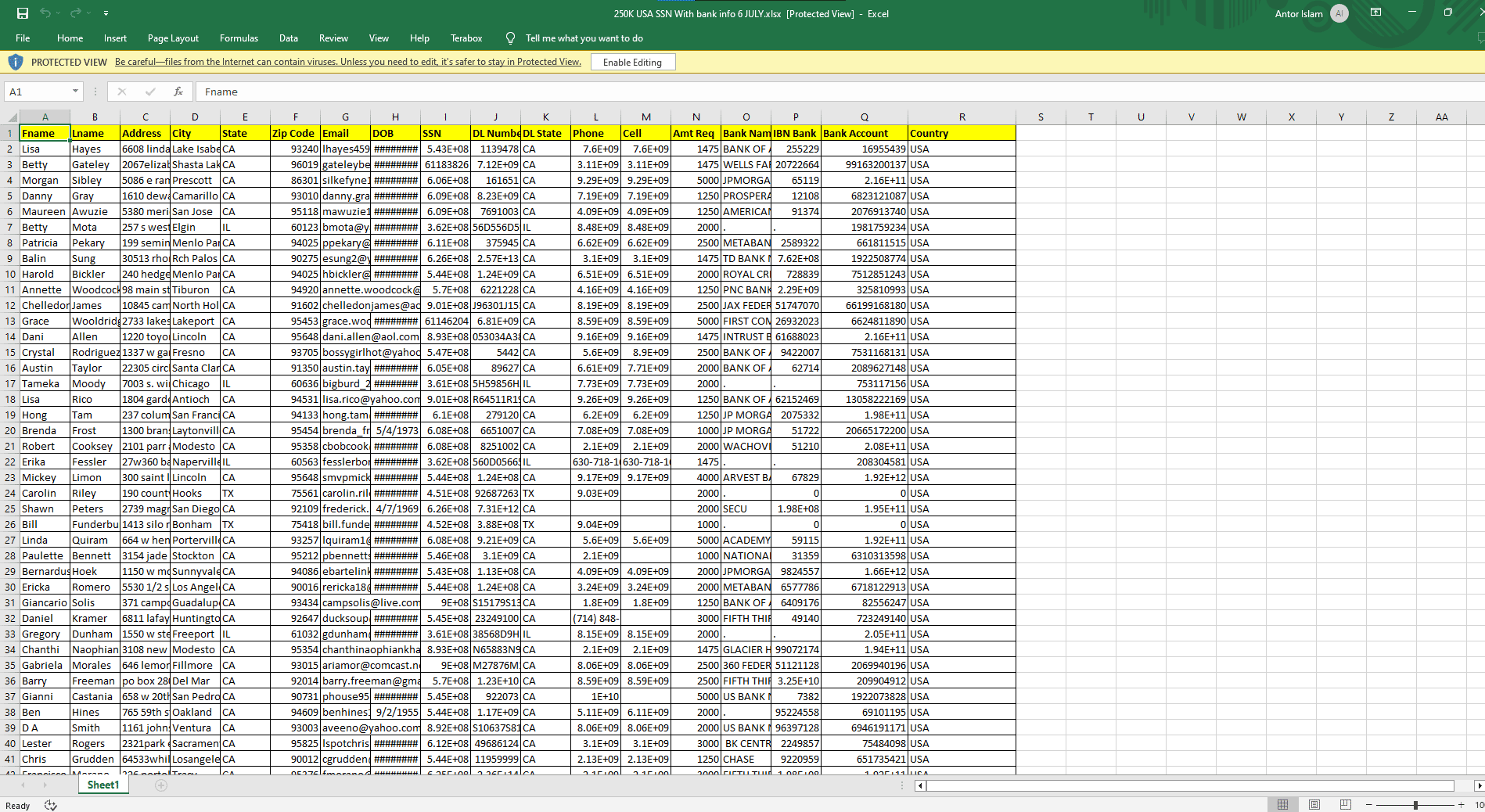Adjust the zoom slider handle
Viewport: 1485px width, 812px height.
1415,805
